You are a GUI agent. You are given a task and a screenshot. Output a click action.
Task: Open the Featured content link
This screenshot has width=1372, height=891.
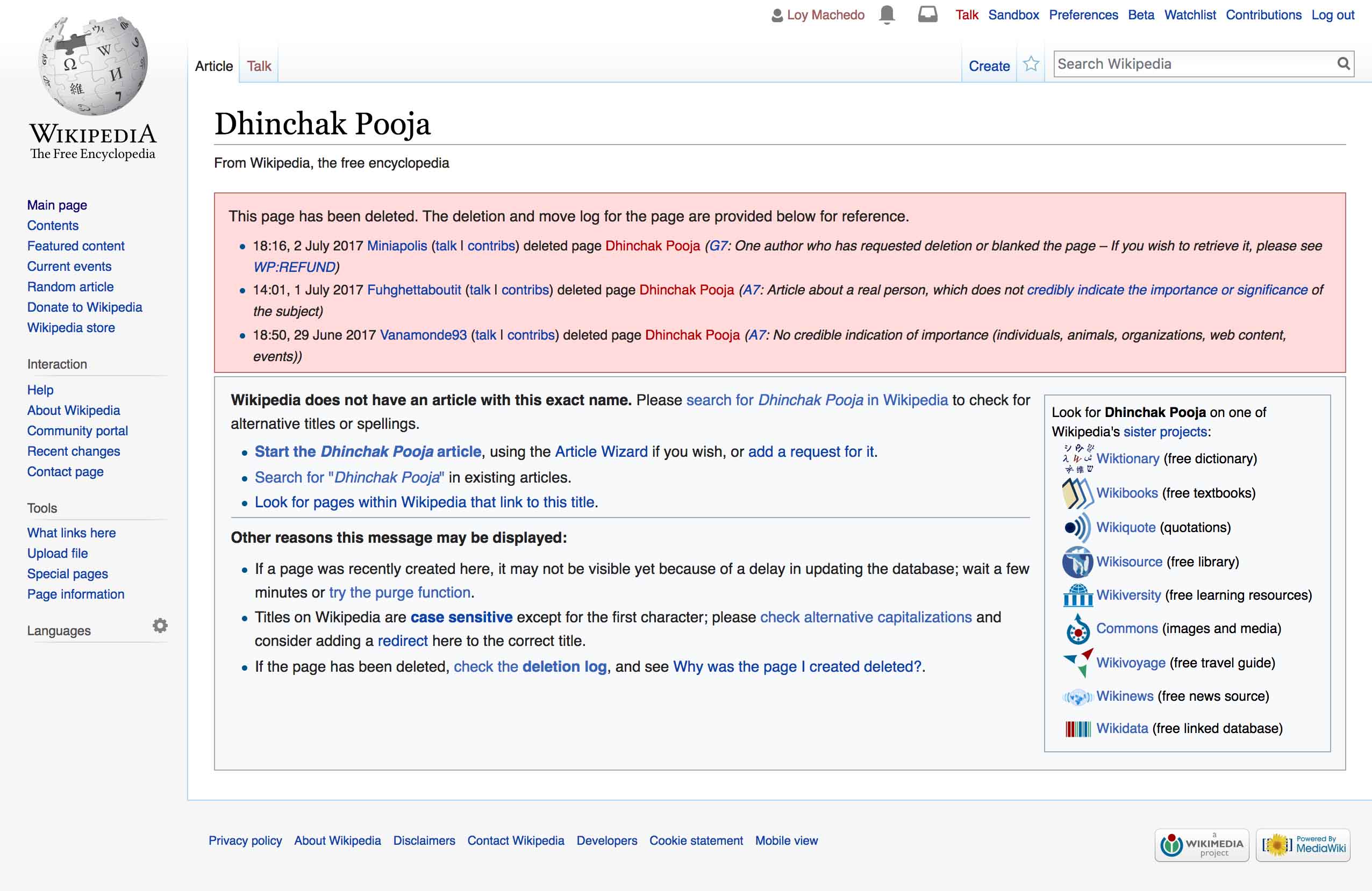(x=75, y=246)
